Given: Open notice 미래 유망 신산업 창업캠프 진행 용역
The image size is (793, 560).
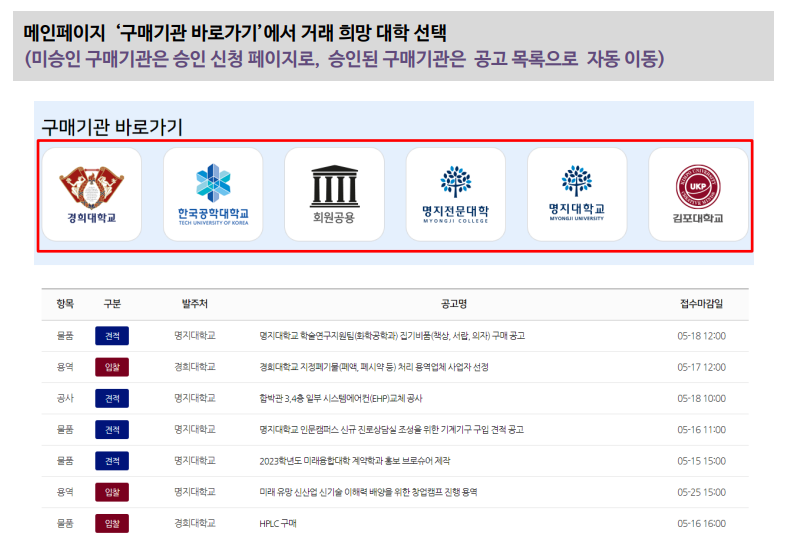Looking at the screenshot, I should coord(368,492).
